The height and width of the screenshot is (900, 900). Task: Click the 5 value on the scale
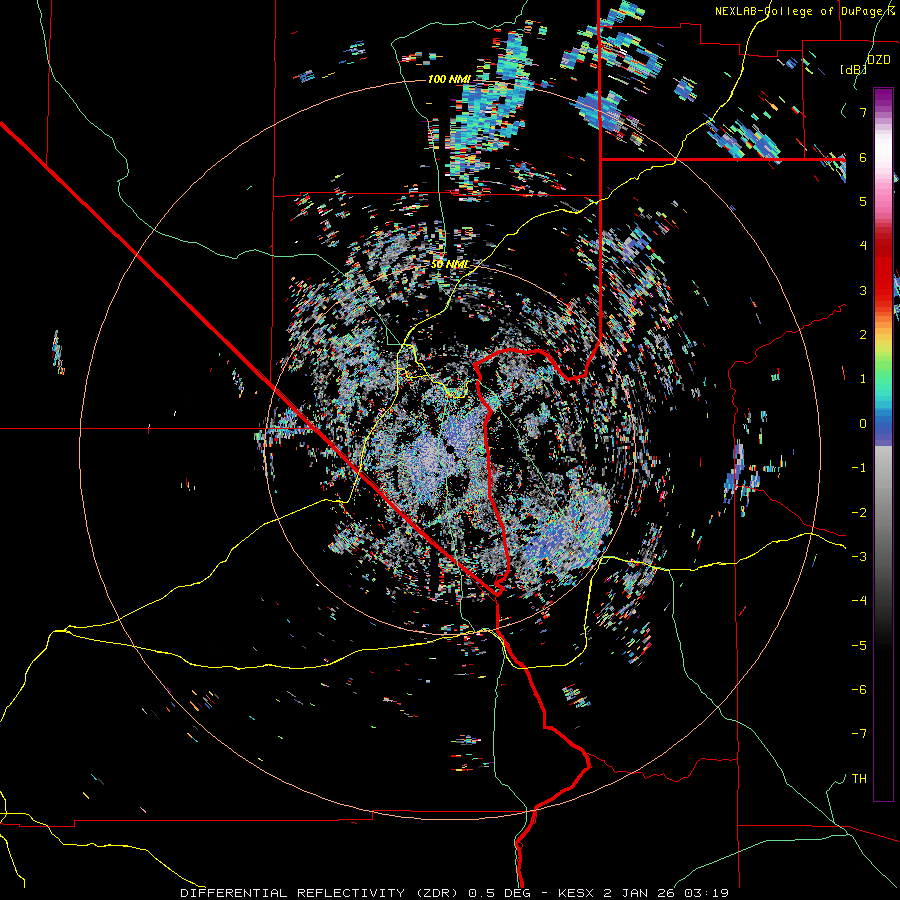pyautogui.click(x=863, y=201)
